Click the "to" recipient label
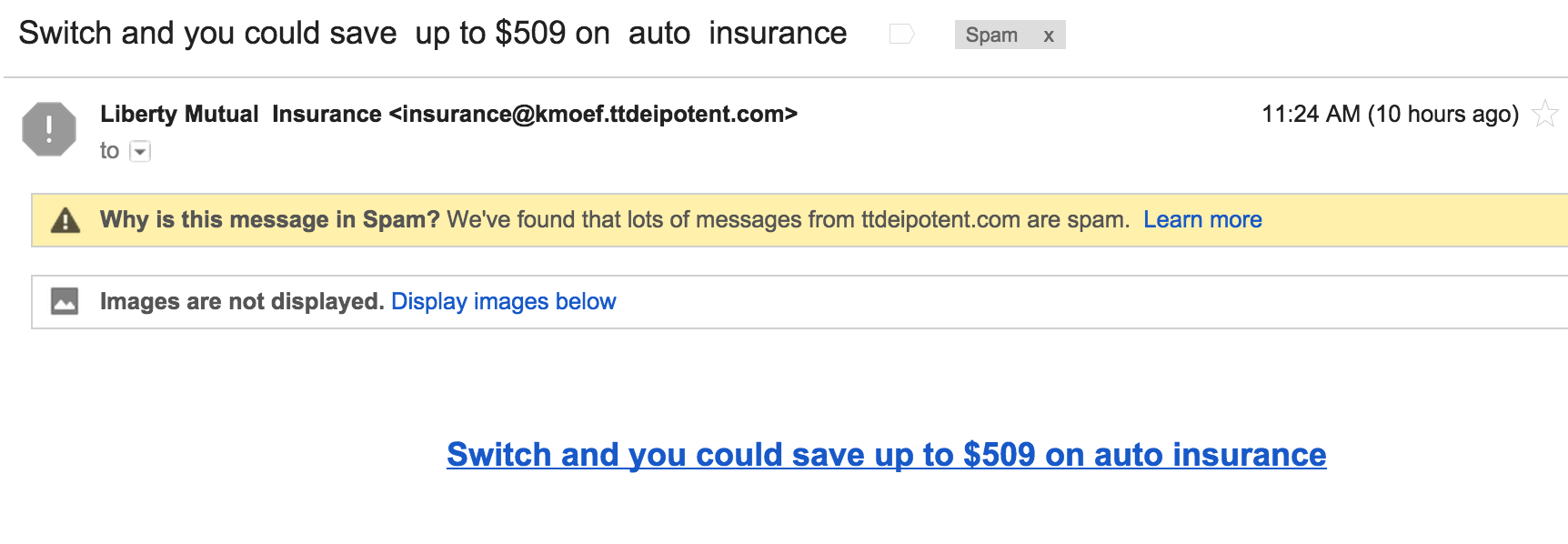The width and height of the screenshot is (1568, 544). pos(109,150)
